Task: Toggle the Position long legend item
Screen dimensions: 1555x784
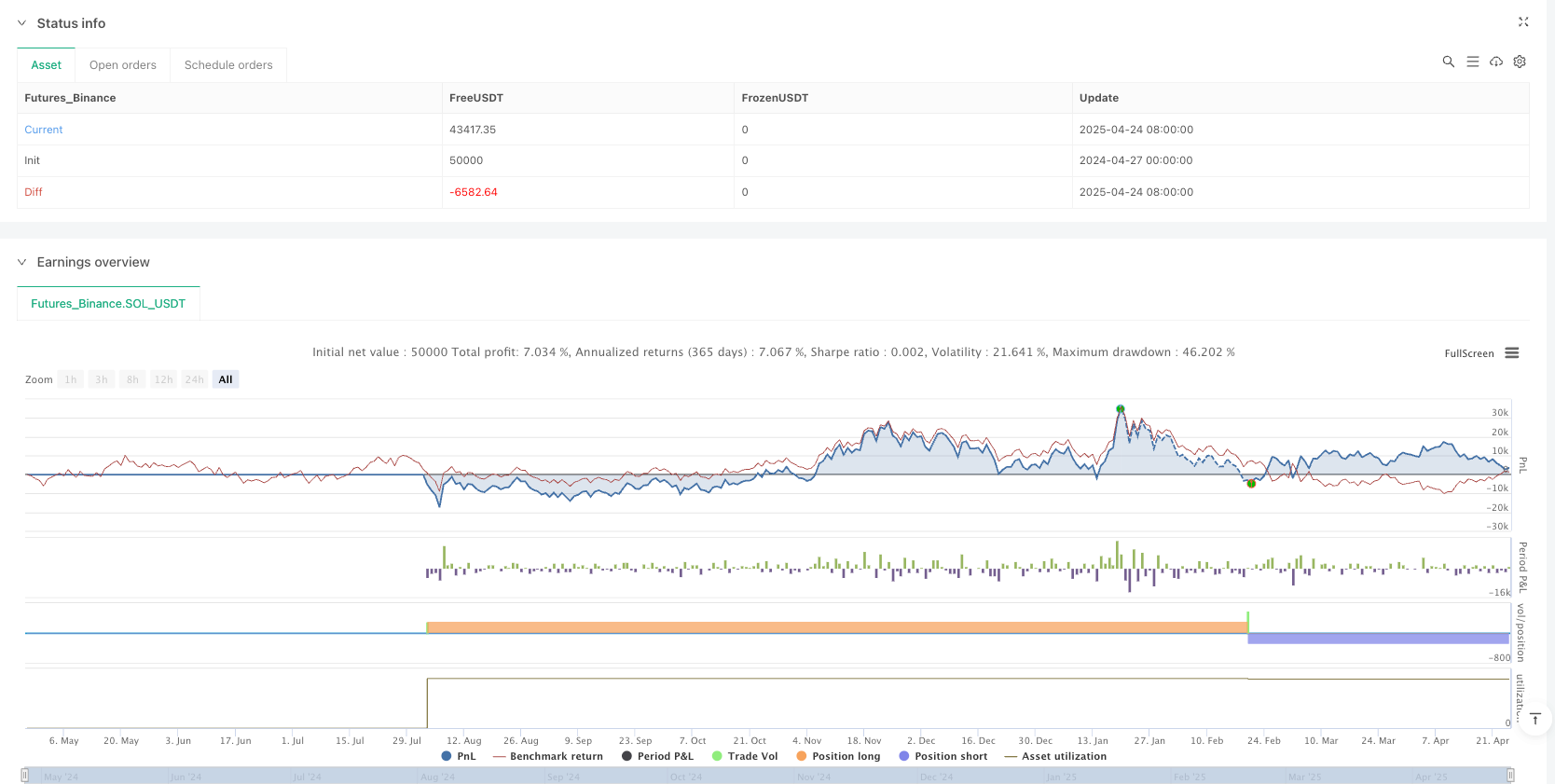Action: coord(838,756)
